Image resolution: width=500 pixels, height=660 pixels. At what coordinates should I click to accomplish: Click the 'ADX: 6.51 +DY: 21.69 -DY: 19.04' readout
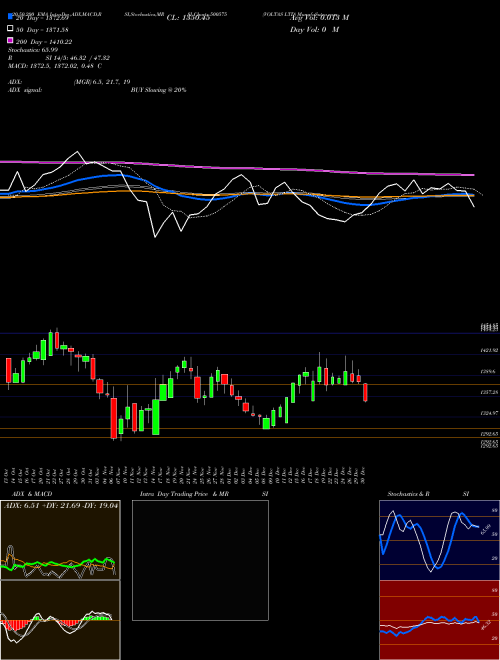[61, 505]
